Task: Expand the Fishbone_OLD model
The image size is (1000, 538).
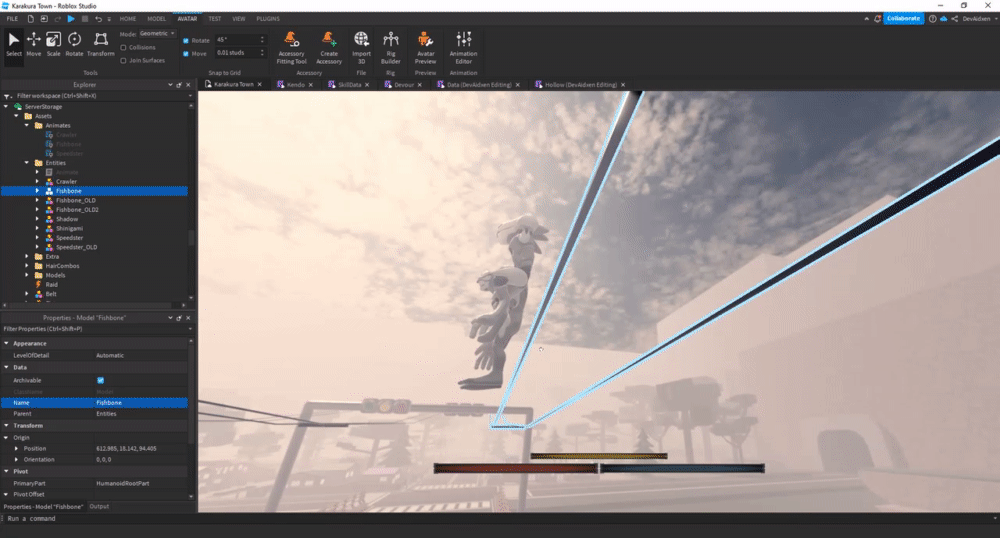Action: 37,200
